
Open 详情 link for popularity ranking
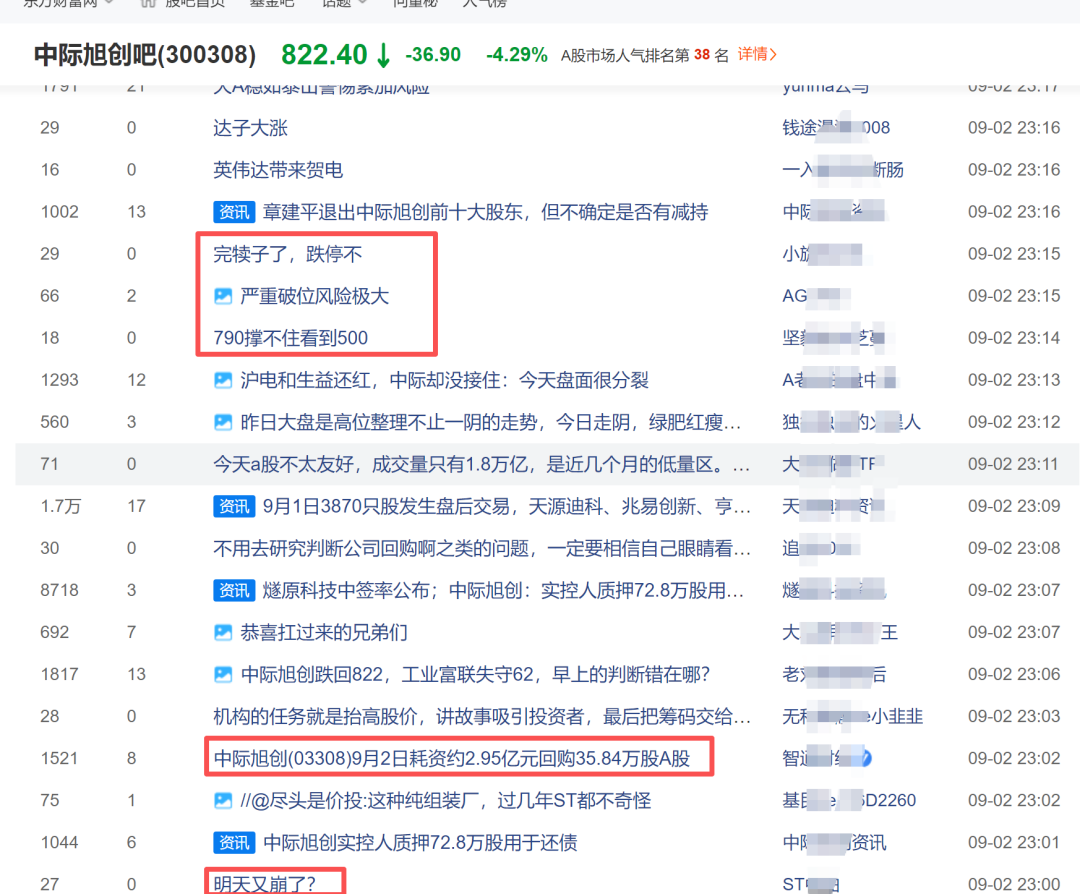click(757, 54)
